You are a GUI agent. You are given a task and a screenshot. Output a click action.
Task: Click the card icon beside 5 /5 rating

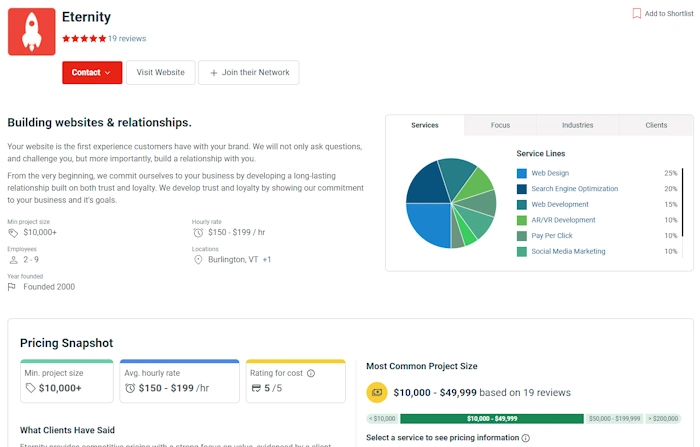coord(256,388)
